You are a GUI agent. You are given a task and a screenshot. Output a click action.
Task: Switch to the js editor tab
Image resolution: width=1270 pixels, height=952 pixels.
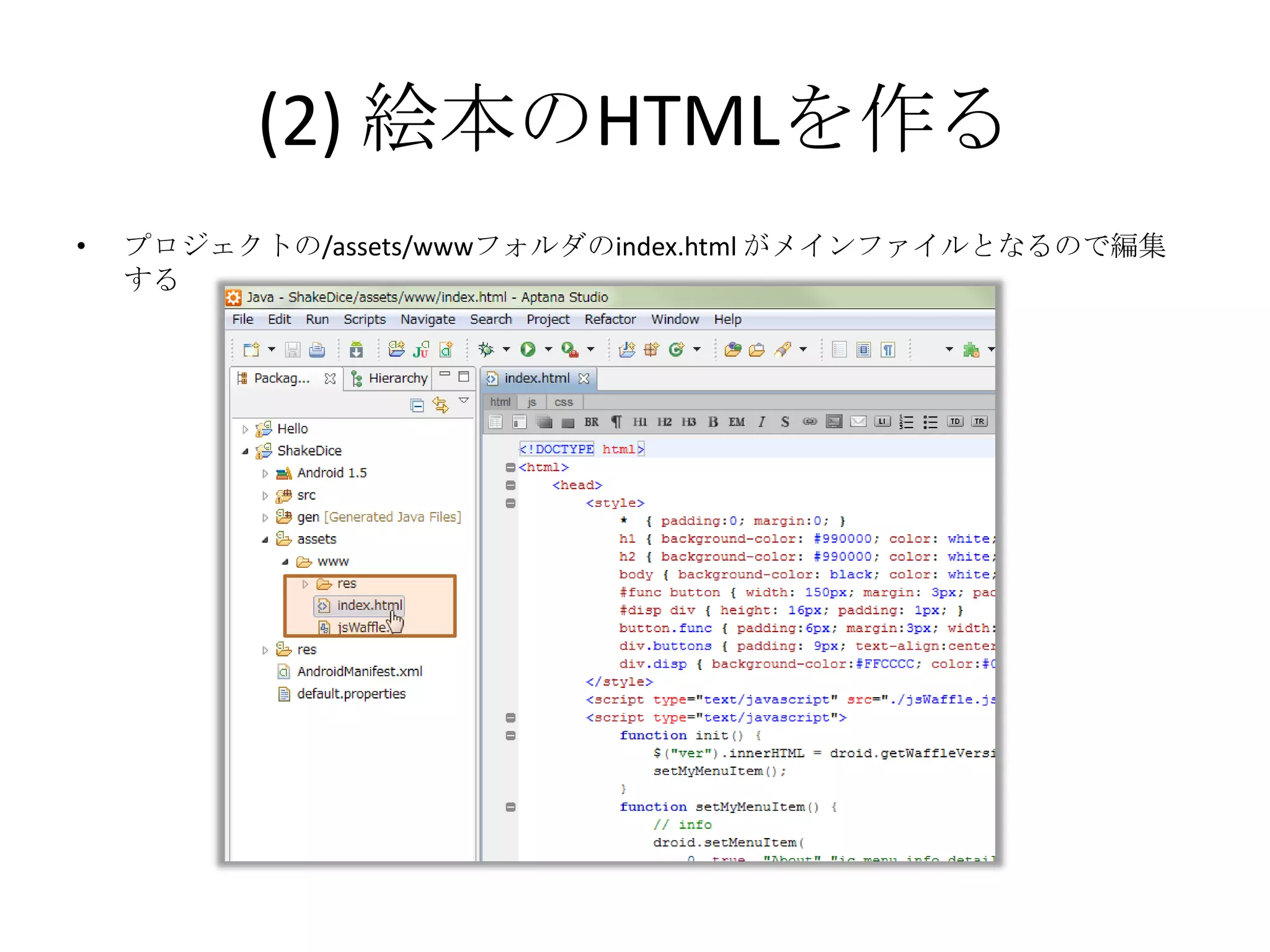pyautogui.click(x=531, y=402)
